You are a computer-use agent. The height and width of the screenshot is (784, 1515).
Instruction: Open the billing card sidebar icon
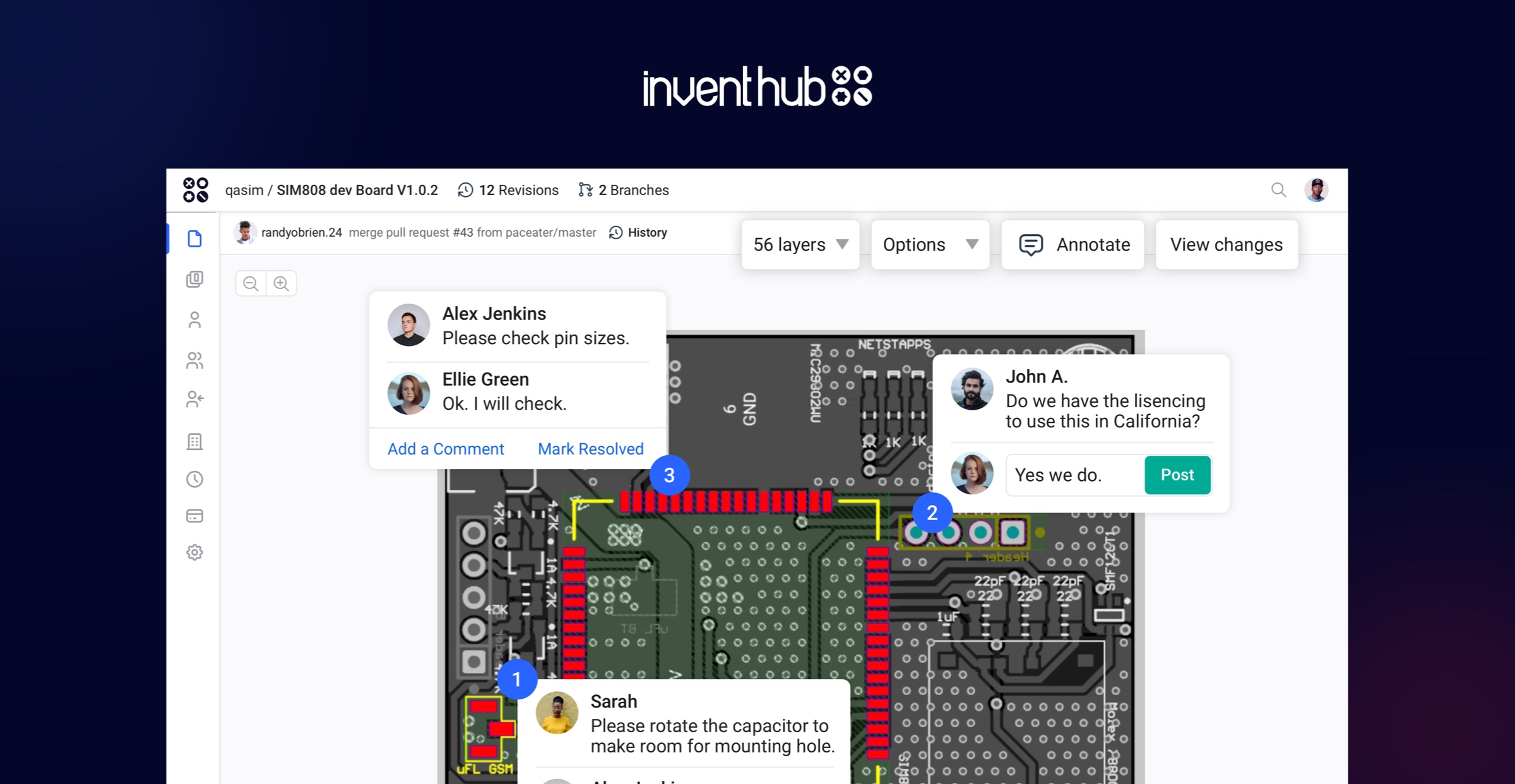(194, 516)
